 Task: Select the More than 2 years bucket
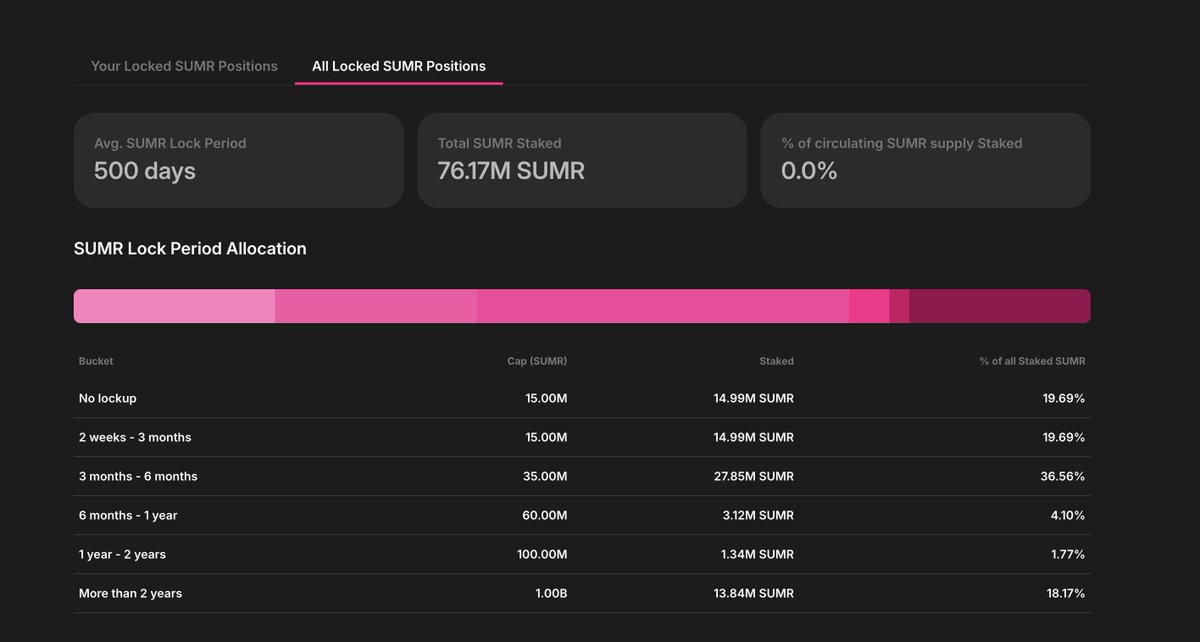click(131, 593)
